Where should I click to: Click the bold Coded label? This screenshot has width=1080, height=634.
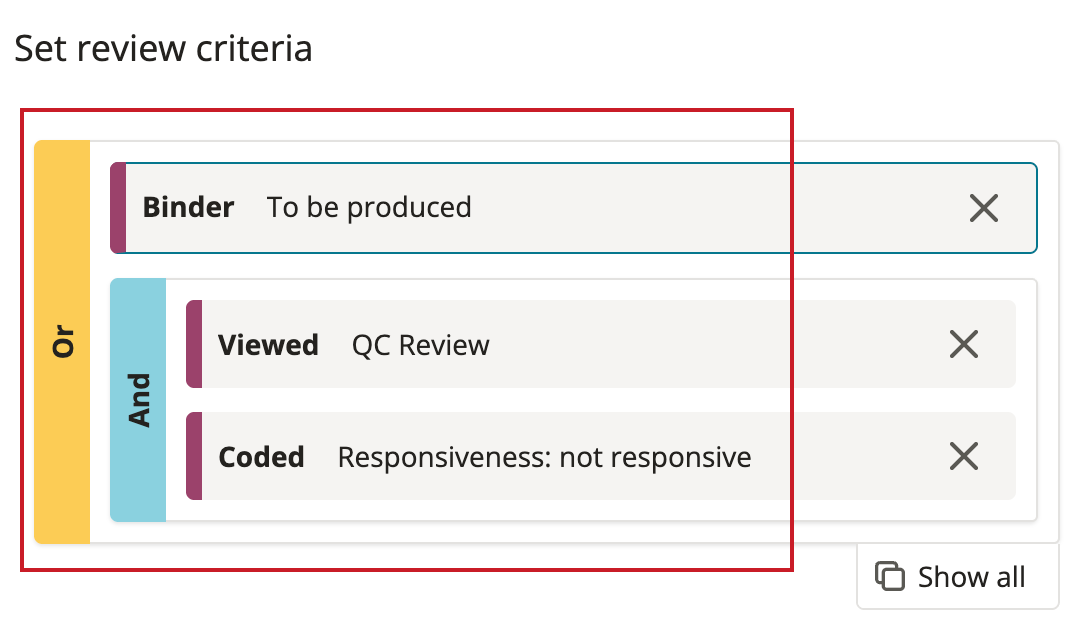point(261,458)
